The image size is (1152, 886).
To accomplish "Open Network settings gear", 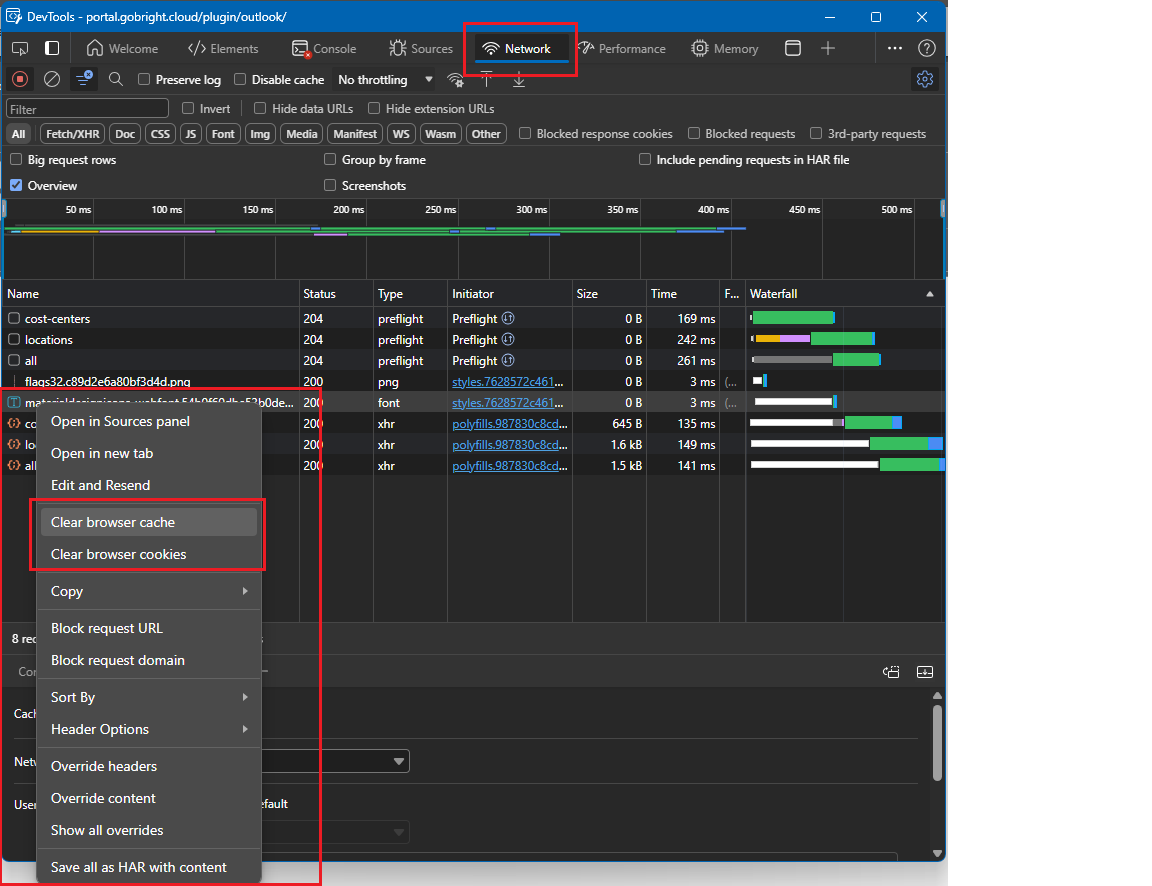I will coord(925,79).
